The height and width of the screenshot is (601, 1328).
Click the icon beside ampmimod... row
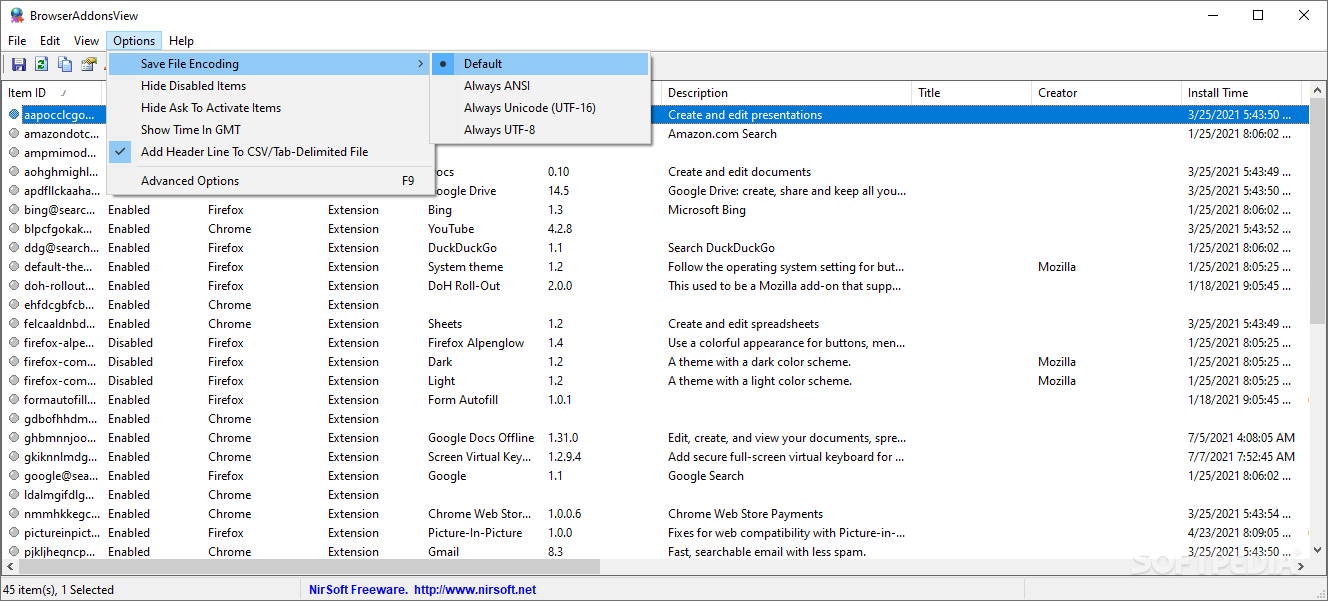pyautogui.click(x=14, y=153)
